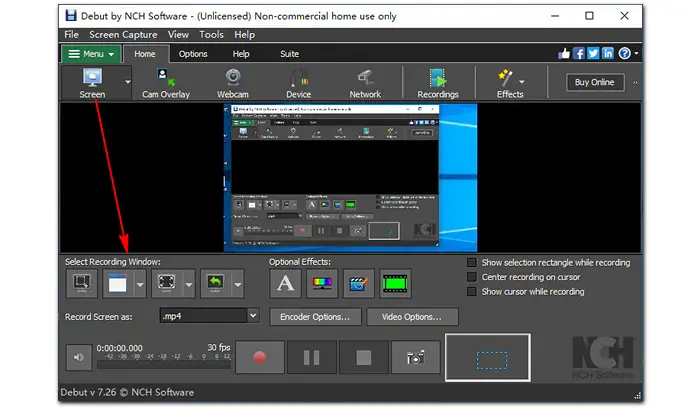Open the green Menu dropdown

coord(91,54)
